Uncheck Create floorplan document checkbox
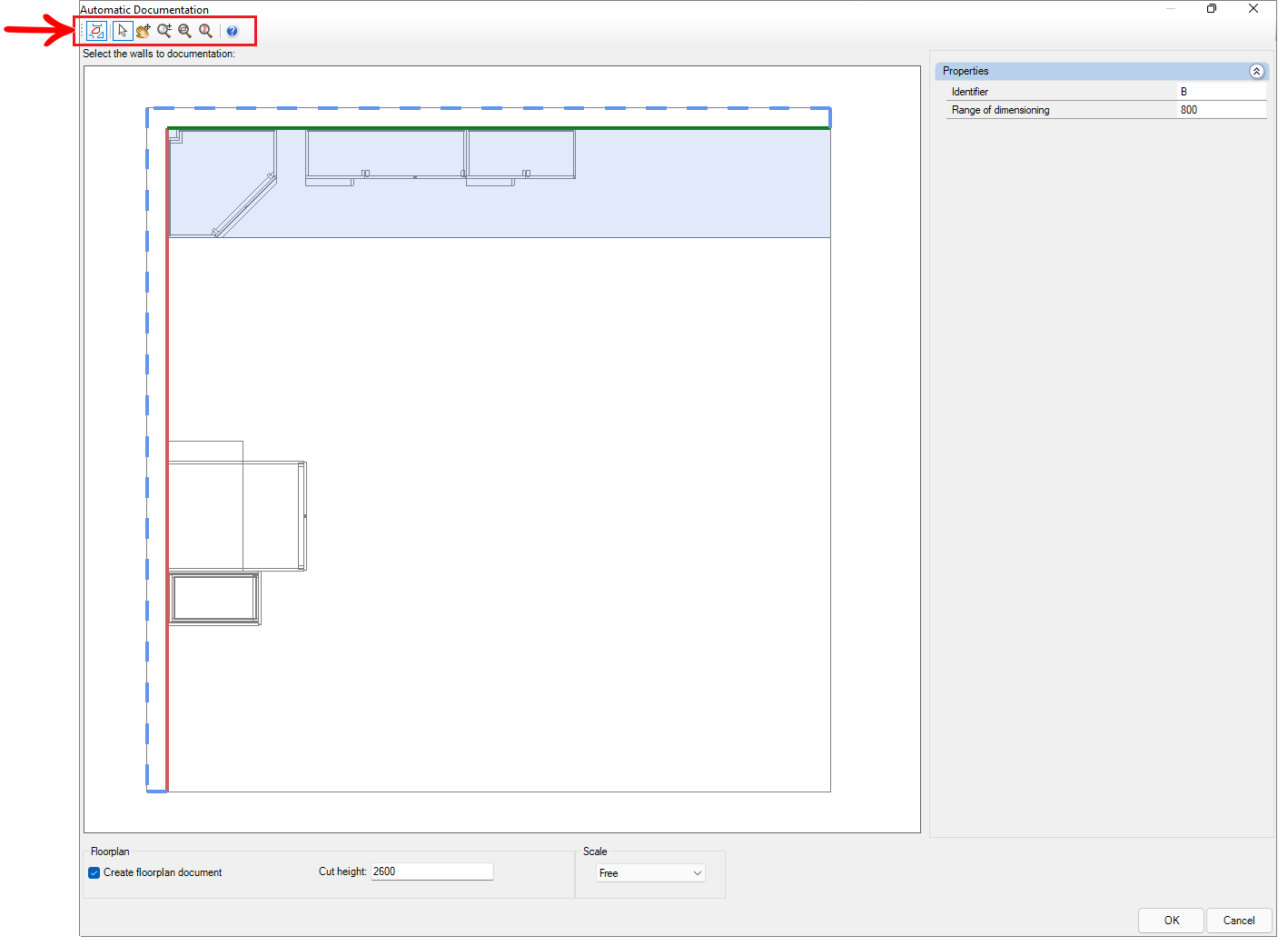This screenshot has height=946, width=1288. (x=94, y=872)
